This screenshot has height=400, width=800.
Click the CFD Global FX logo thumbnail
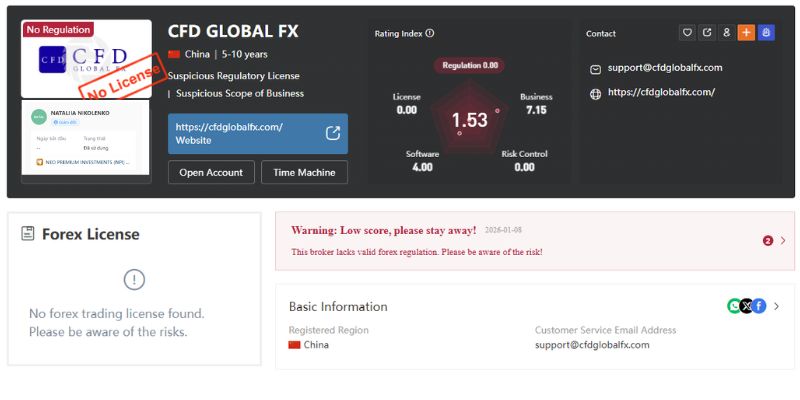86,59
